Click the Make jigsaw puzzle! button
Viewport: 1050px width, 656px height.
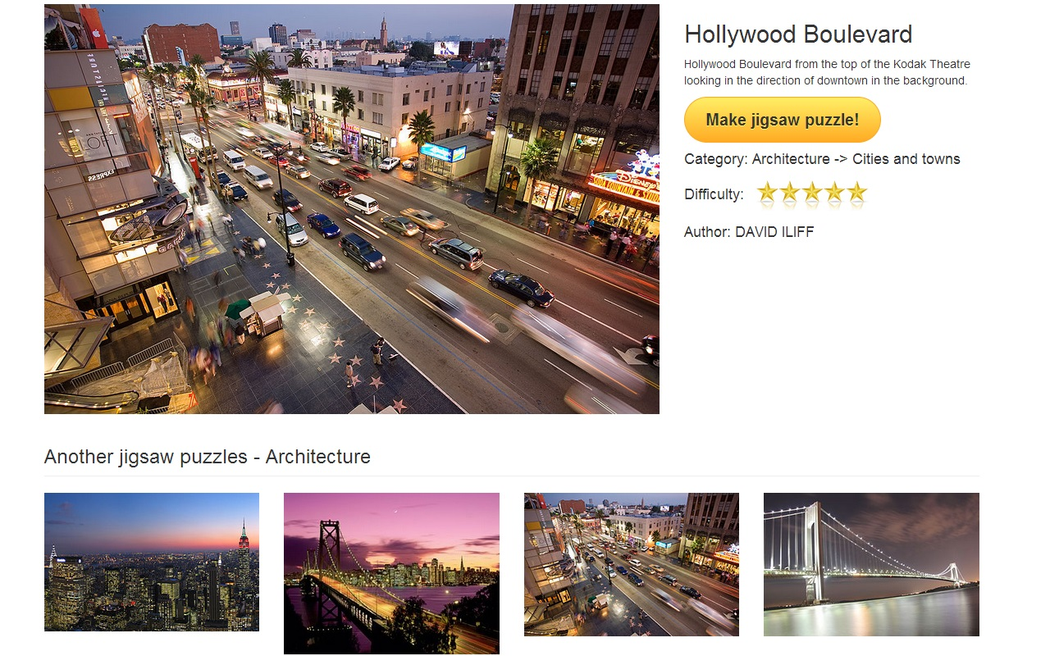pos(782,120)
